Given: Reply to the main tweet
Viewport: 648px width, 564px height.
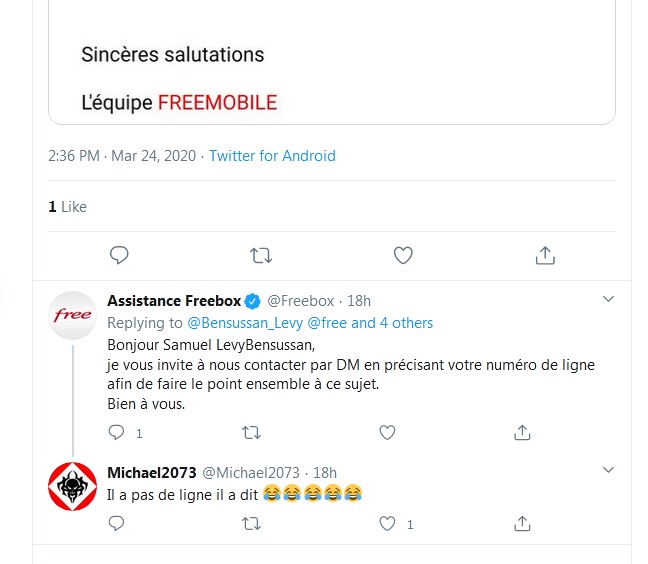Looking at the screenshot, I should pyautogui.click(x=119, y=256).
